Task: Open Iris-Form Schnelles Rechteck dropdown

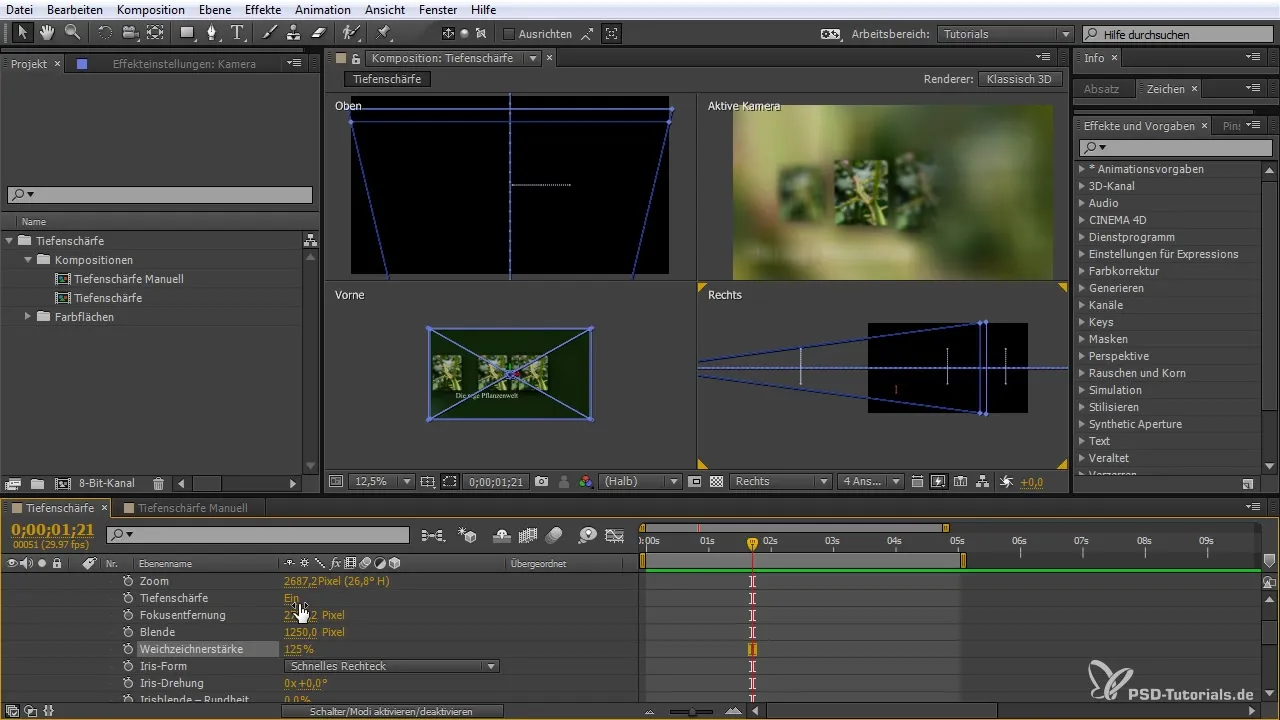Action: [392, 666]
